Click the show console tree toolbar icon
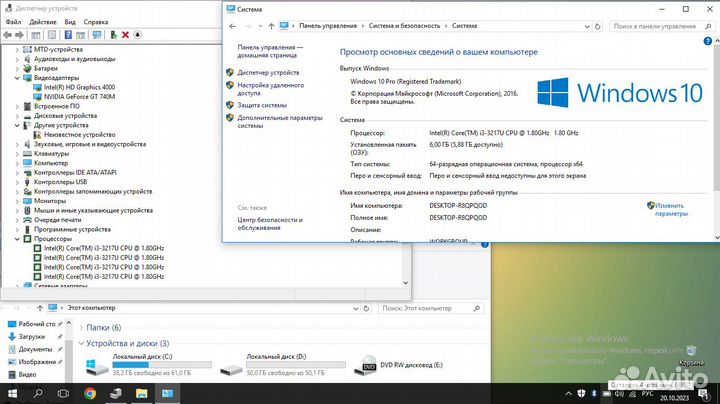Image resolution: width=720 pixels, height=404 pixels. point(36,35)
